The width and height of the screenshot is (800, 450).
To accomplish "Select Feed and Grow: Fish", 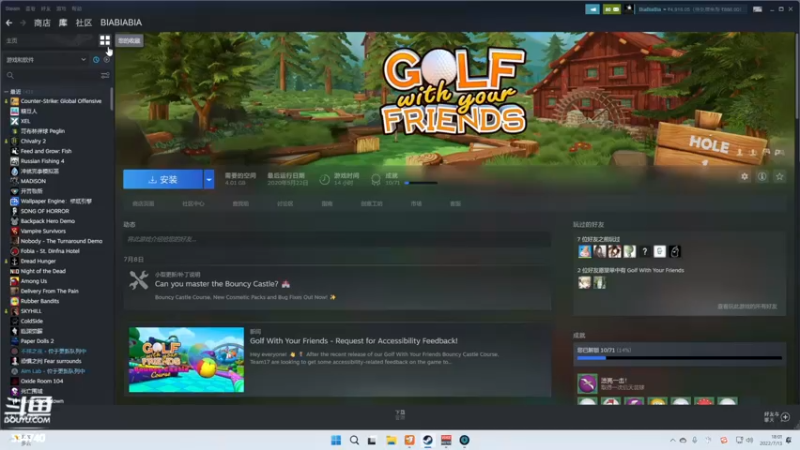I will pyautogui.click(x=46, y=151).
